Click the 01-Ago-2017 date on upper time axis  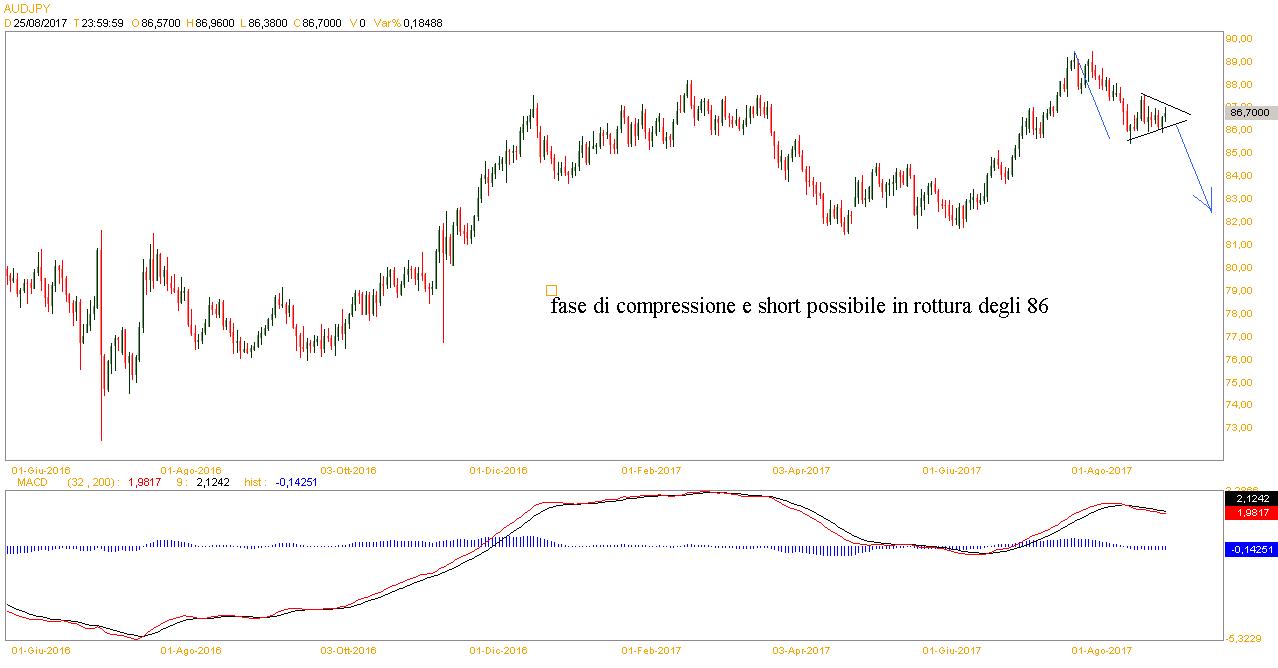pos(1101,469)
